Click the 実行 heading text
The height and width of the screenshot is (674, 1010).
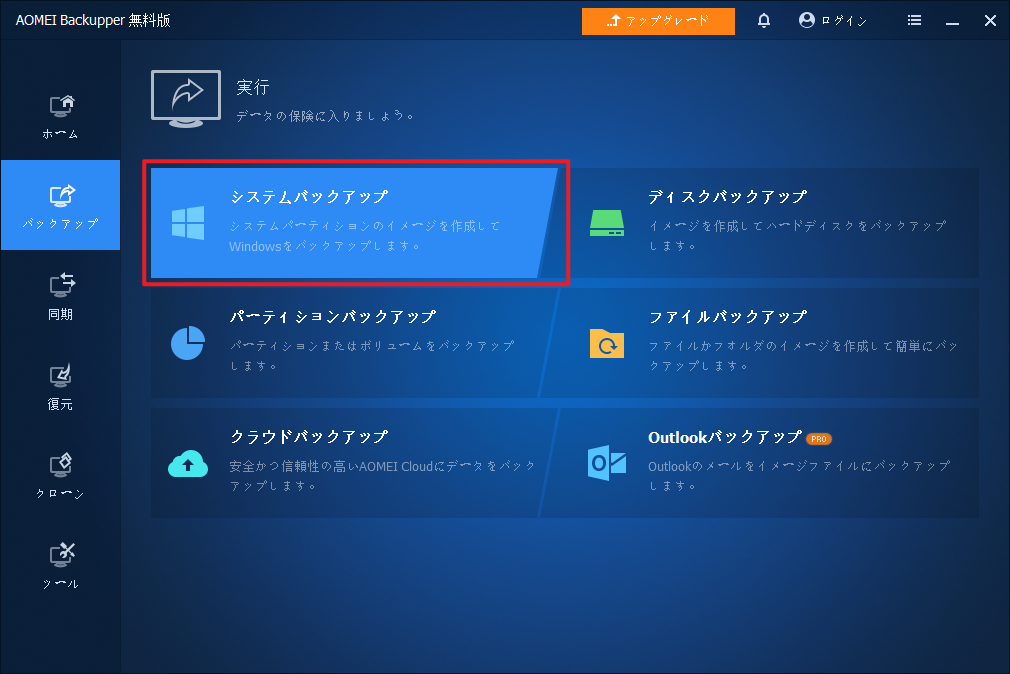tap(252, 87)
